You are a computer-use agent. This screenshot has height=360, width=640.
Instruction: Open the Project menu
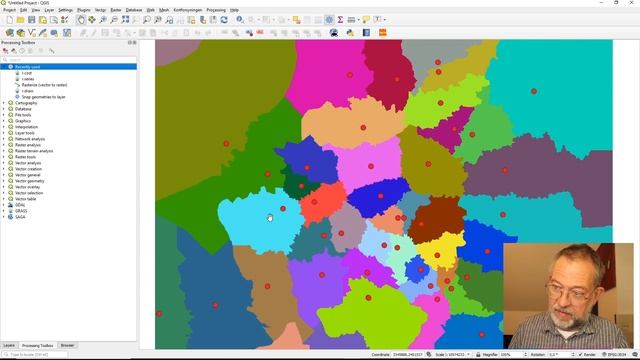pos(9,10)
